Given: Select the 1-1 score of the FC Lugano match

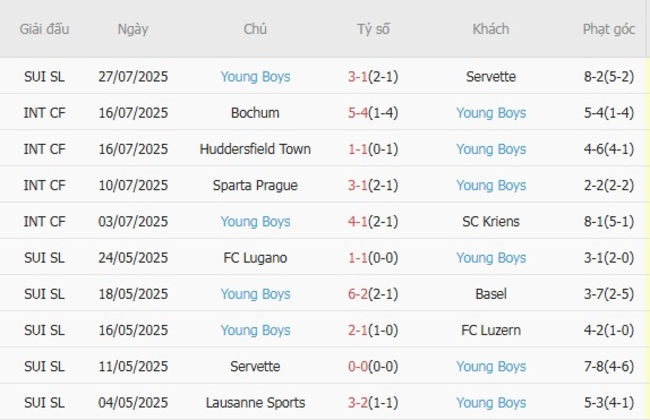Looking at the screenshot, I should [x=358, y=258].
